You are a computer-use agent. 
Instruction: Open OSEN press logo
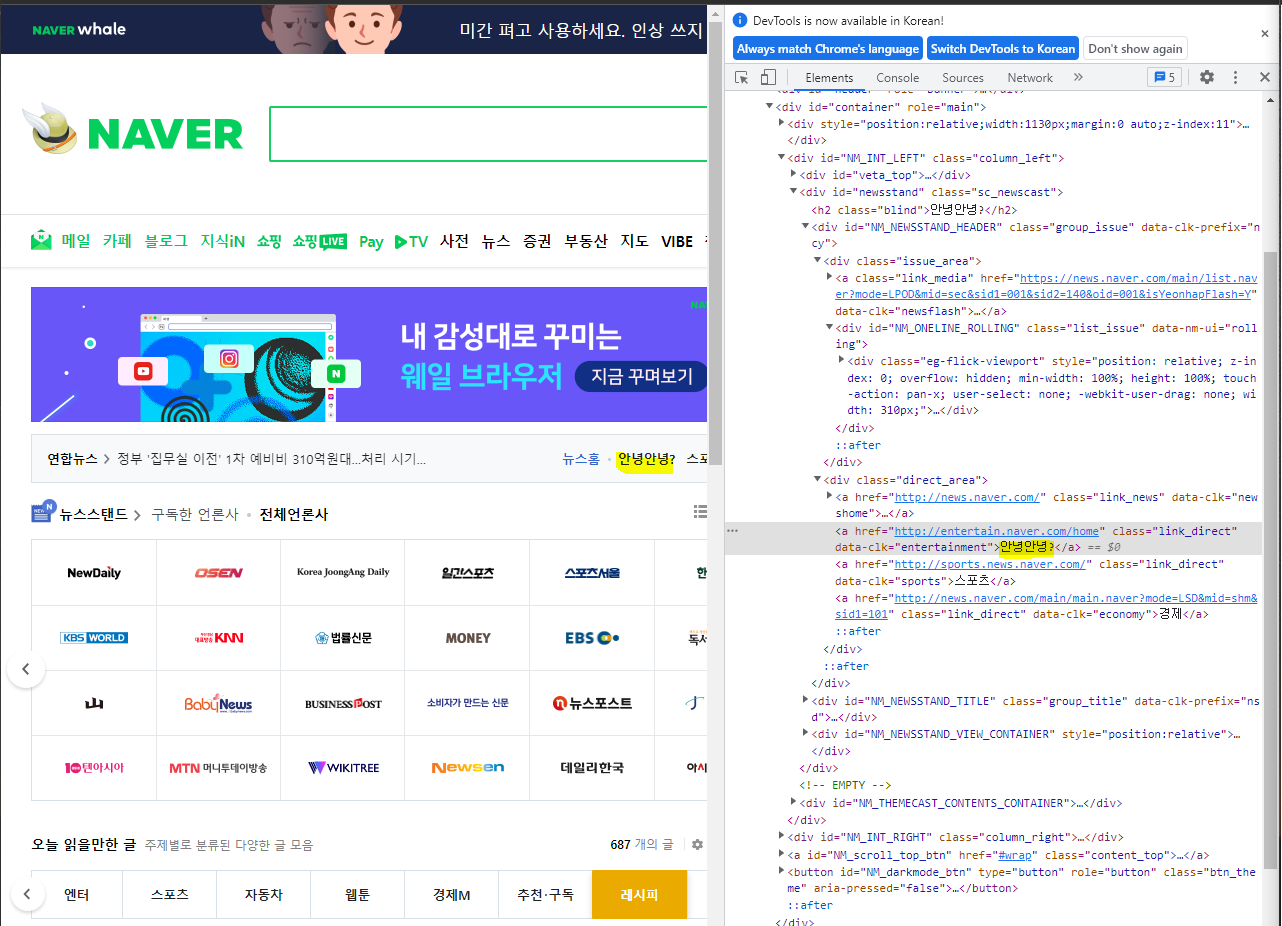(218, 573)
